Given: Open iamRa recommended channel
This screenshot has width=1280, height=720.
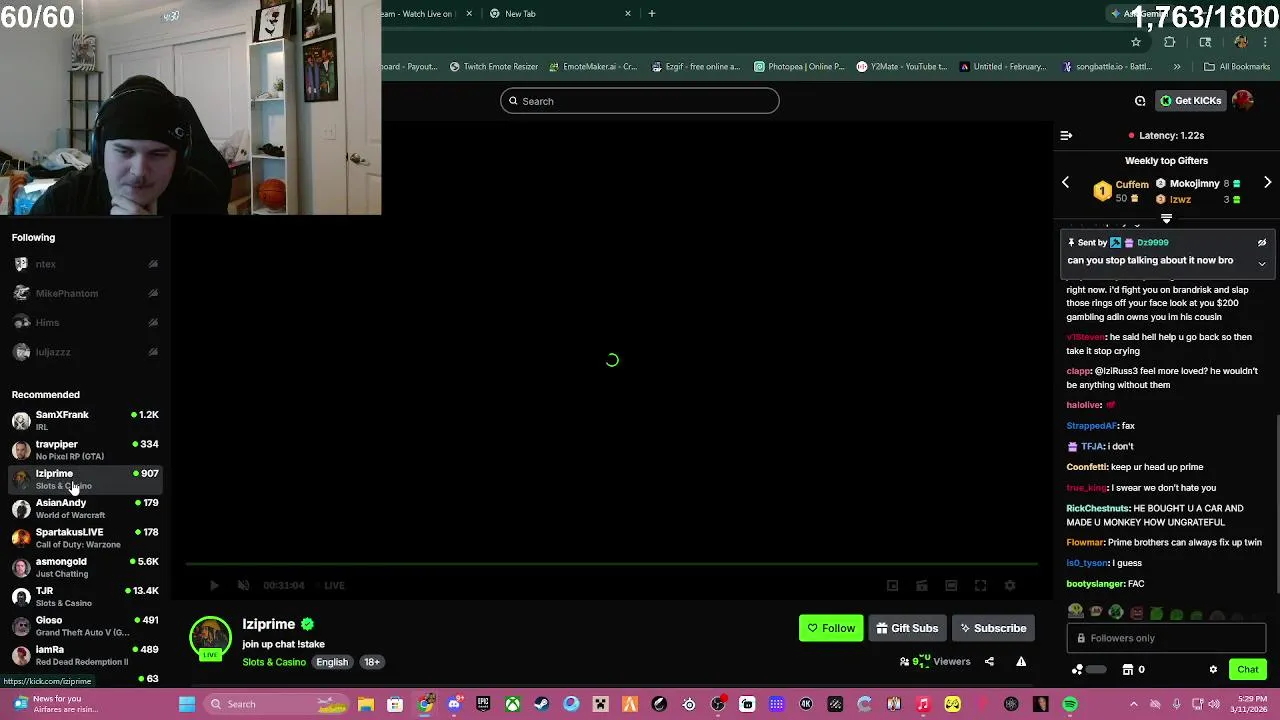Looking at the screenshot, I should (x=85, y=655).
